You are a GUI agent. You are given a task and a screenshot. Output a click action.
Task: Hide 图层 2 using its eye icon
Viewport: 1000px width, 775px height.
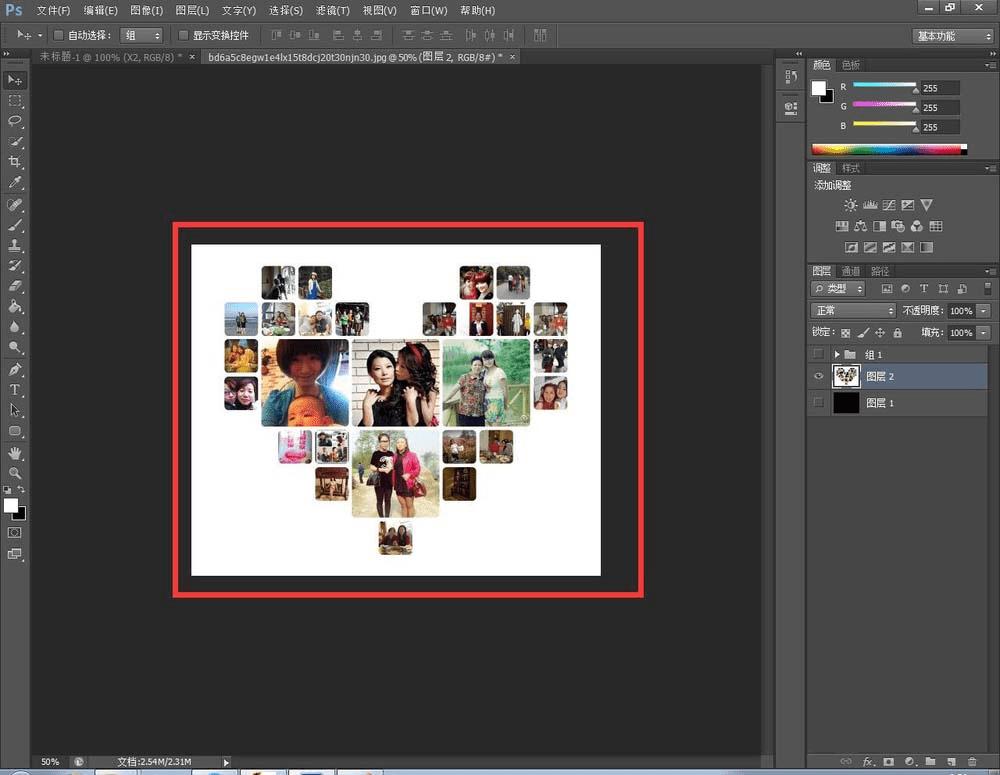click(819, 376)
